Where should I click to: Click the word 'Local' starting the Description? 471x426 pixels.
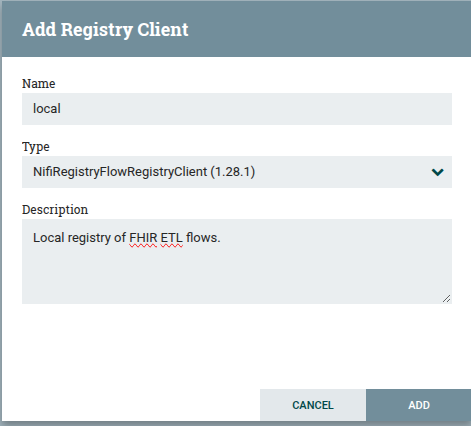(x=48, y=238)
